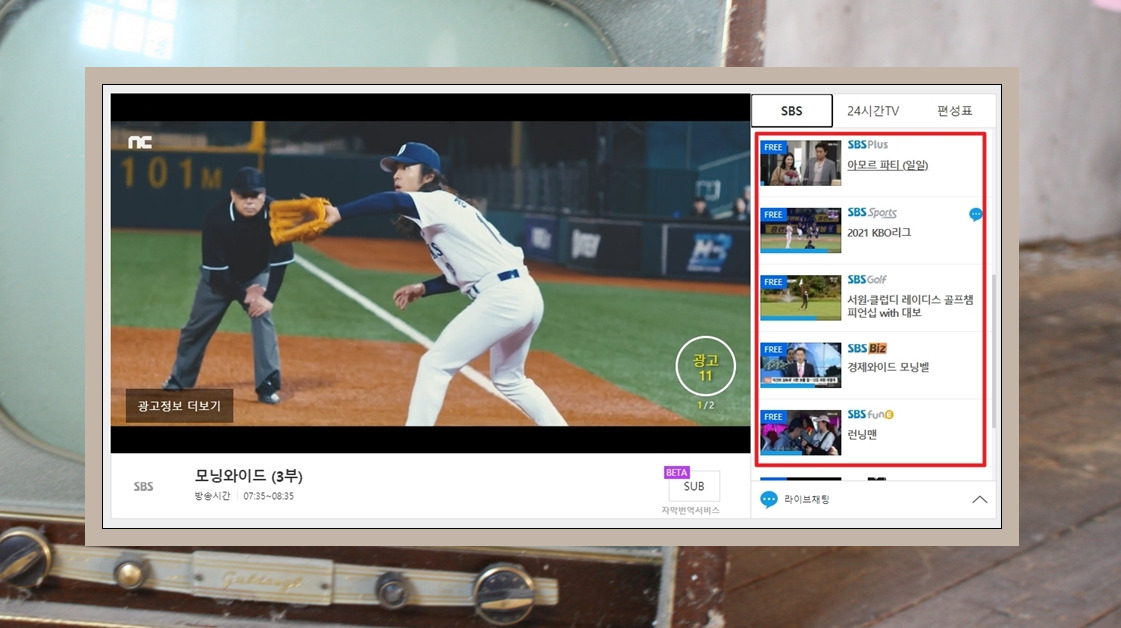Open the SBS Sports KBO thumbnail
1121x628 pixels.
click(x=800, y=230)
